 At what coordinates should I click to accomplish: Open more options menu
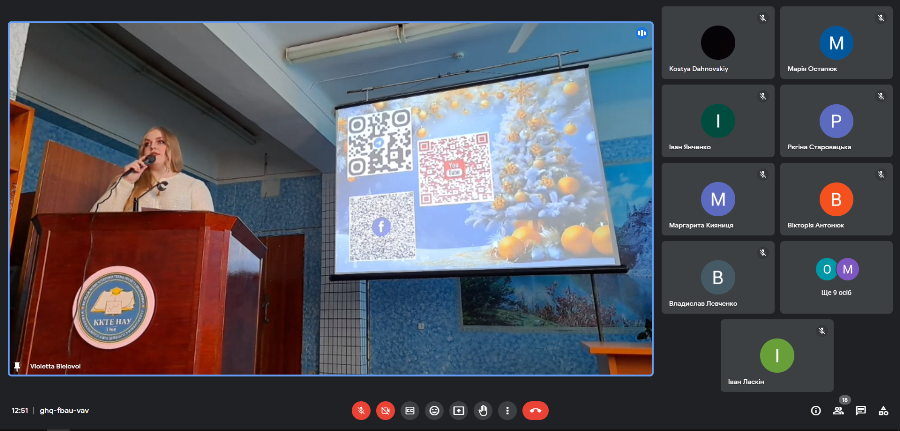click(x=507, y=410)
